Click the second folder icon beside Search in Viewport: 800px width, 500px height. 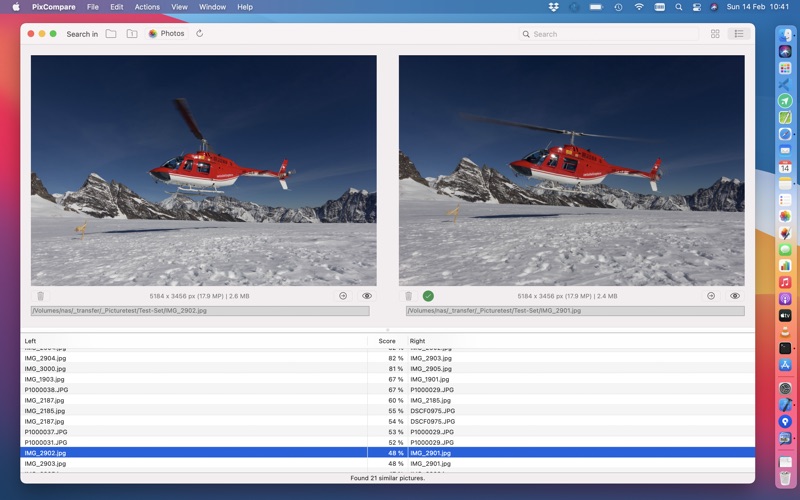pyautogui.click(x=132, y=34)
